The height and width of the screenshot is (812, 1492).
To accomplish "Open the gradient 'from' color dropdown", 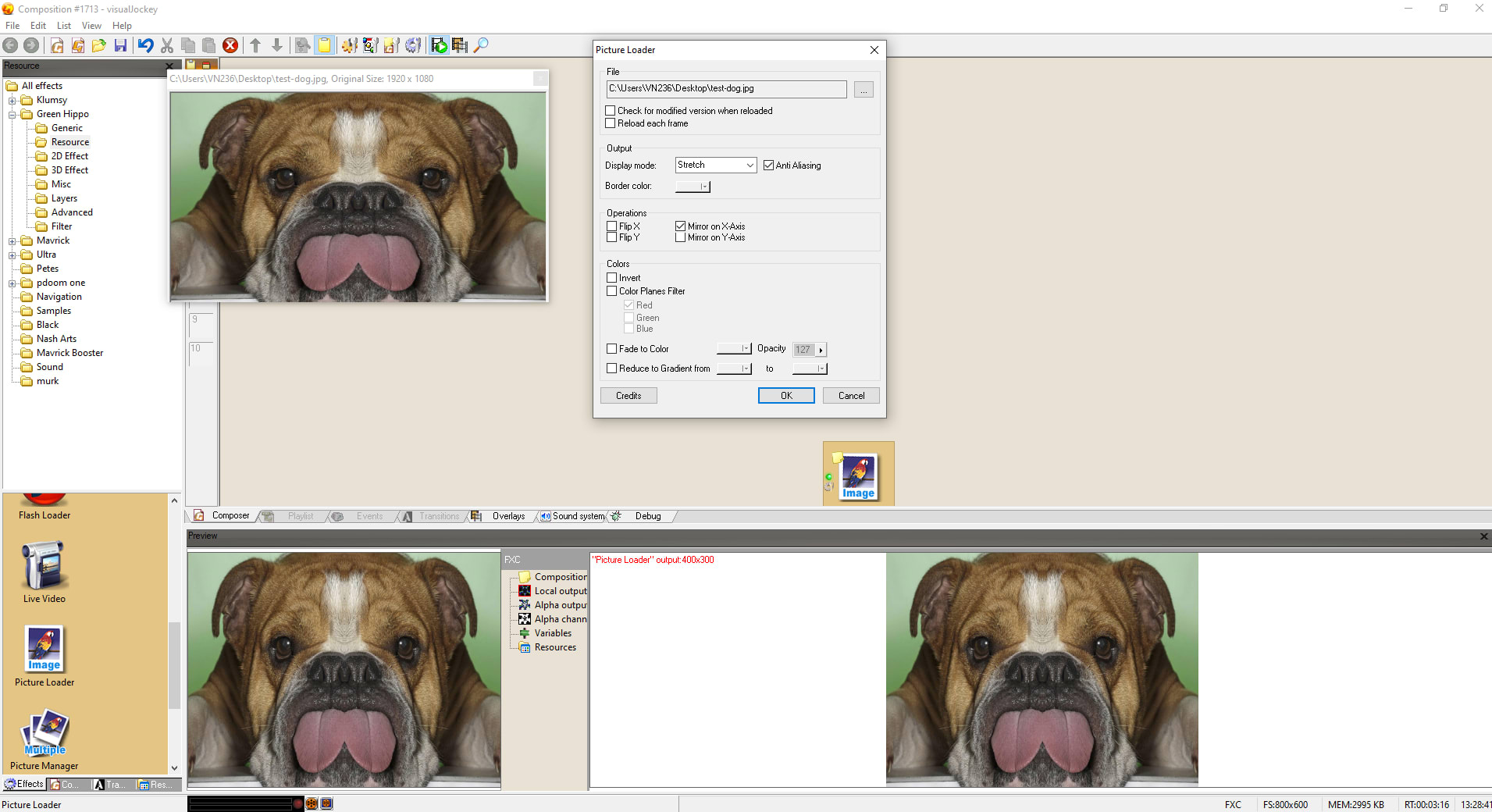I will (x=734, y=369).
